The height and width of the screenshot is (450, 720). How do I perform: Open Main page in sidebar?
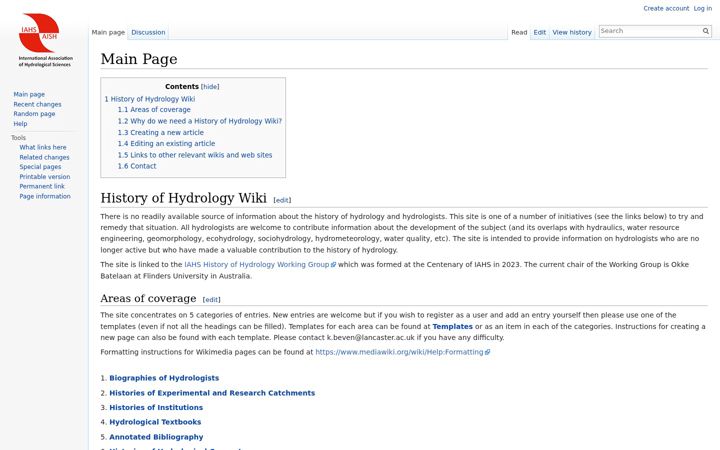coord(29,94)
